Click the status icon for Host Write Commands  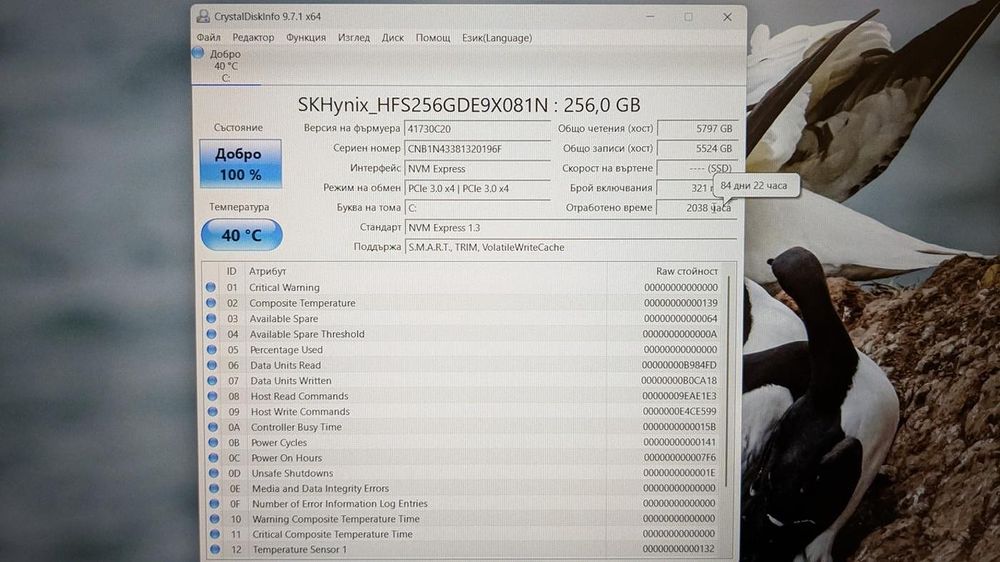(213, 411)
